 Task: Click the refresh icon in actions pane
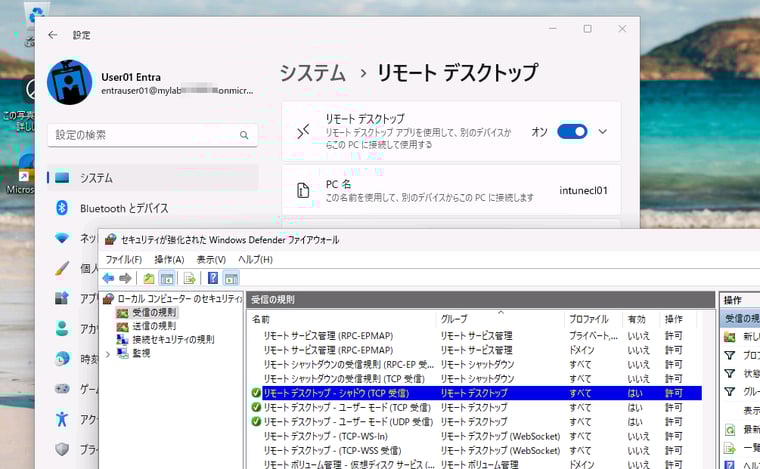coord(730,429)
